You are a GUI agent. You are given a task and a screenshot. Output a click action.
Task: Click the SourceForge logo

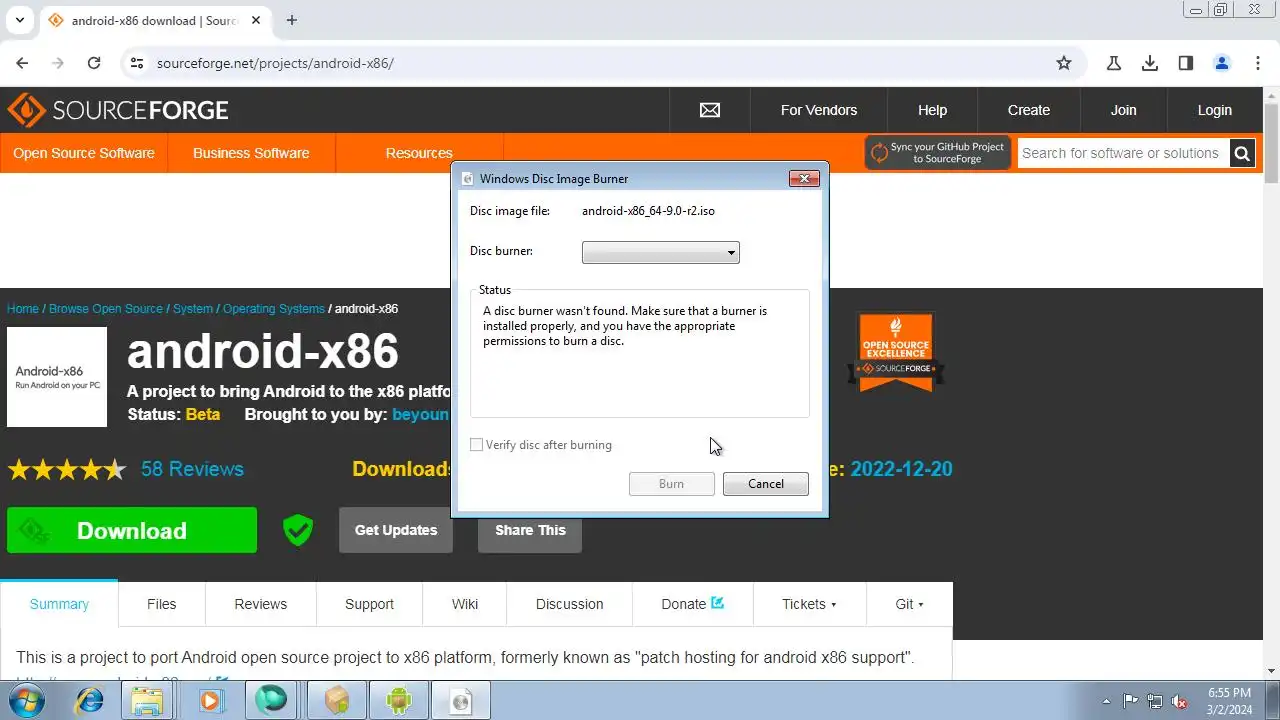[118, 110]
